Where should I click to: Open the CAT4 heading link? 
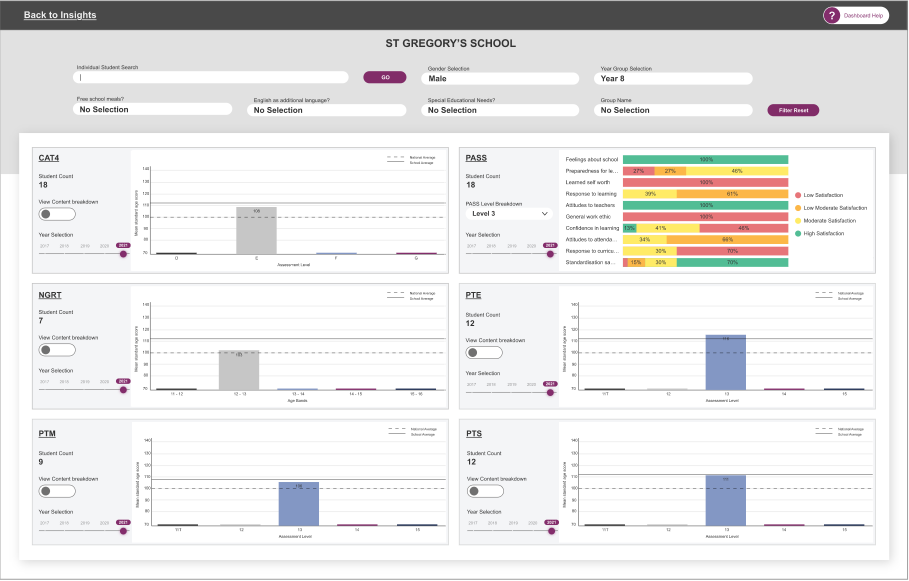pyautogui.click(x=49, y=158)
